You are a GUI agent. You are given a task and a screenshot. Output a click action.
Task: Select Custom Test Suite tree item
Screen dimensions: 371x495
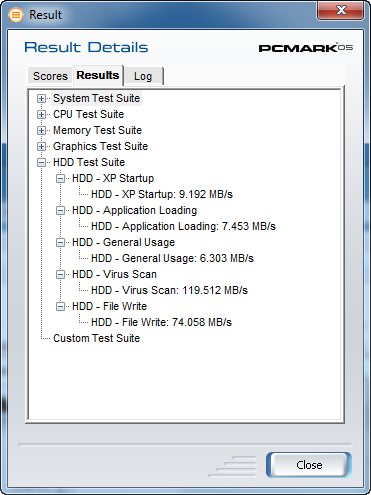96,338
